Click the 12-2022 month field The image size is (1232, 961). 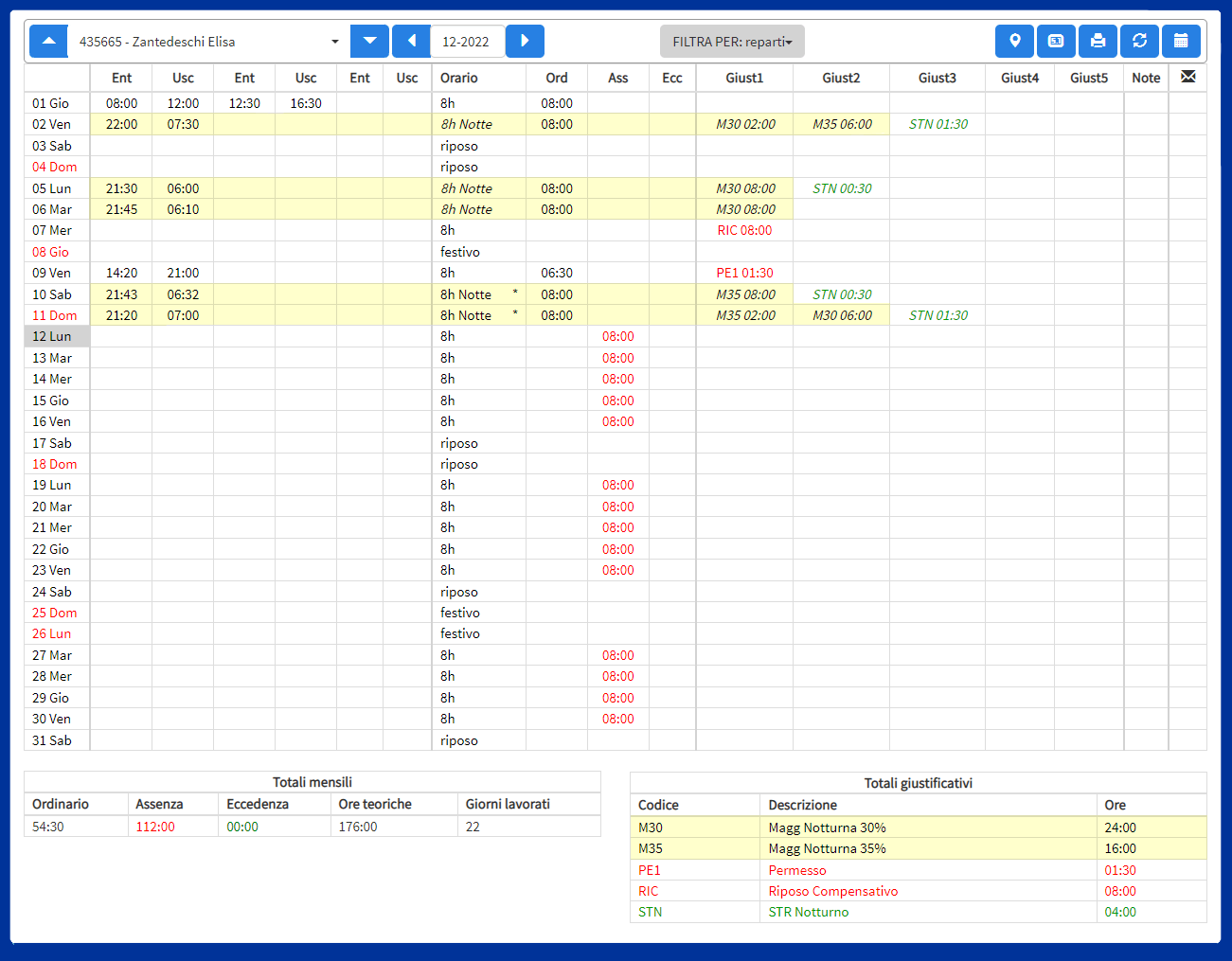click(466, 42)
